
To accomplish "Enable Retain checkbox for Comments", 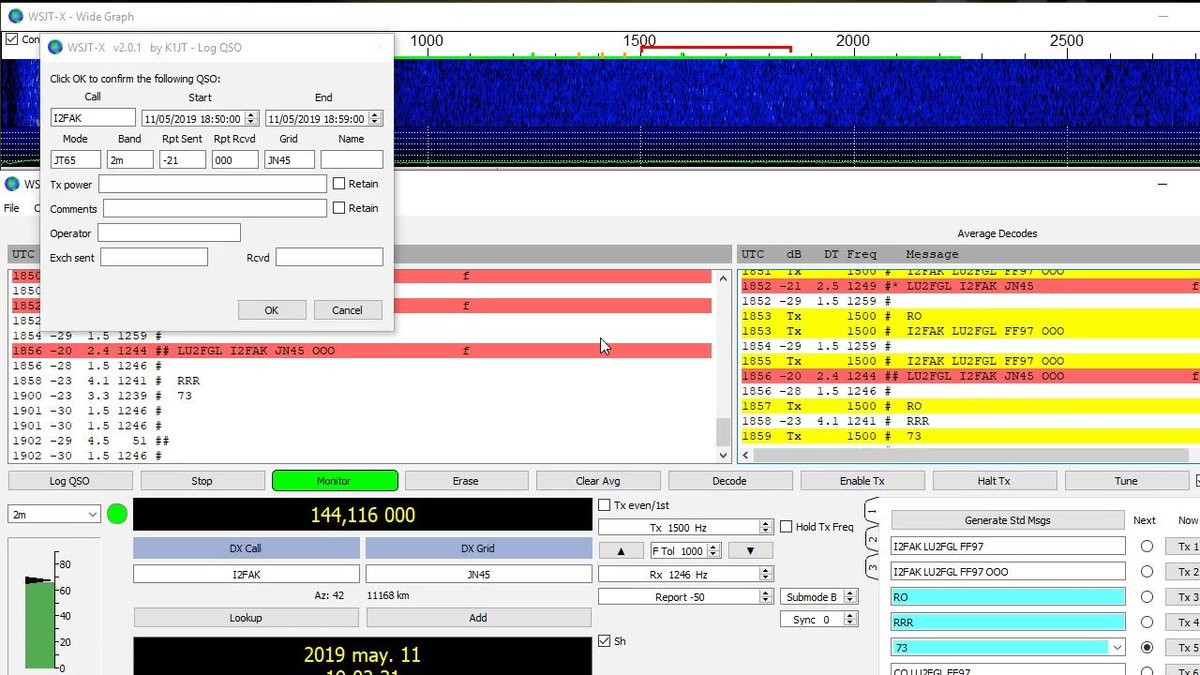I will (x=339, y=208).
